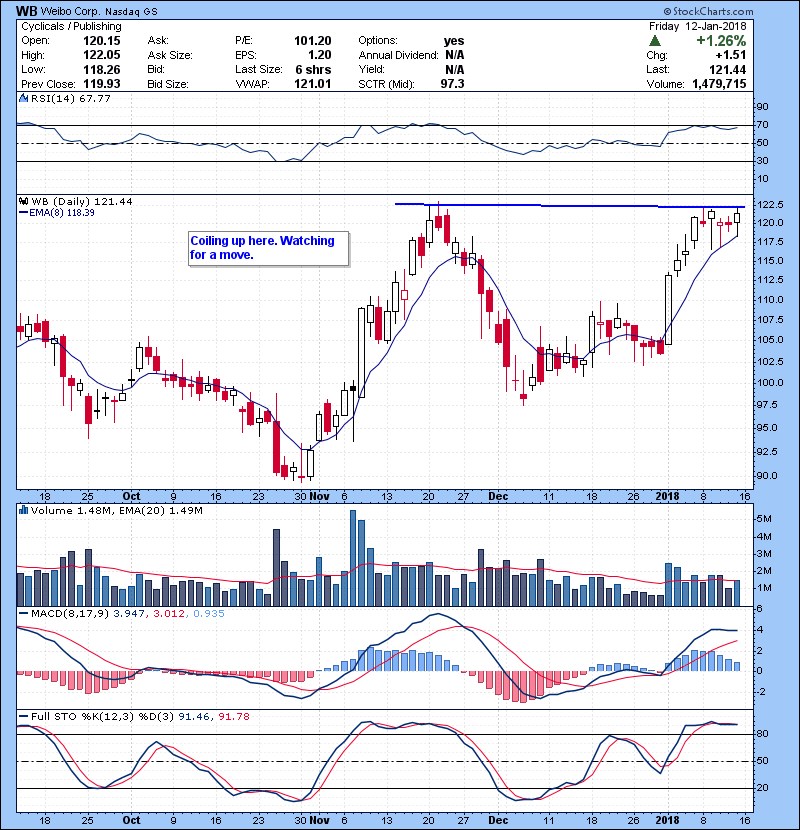
Task: Click the Volume value 1,479,715
Action: coord(719,84)
